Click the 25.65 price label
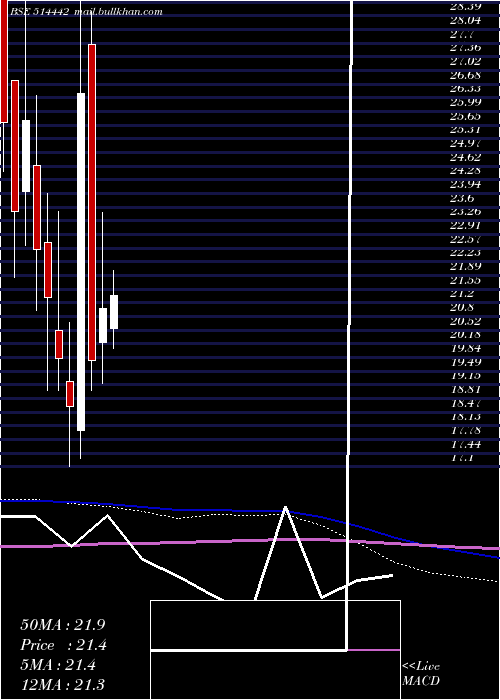Viewport: 500px width, 700px height. 465,116
